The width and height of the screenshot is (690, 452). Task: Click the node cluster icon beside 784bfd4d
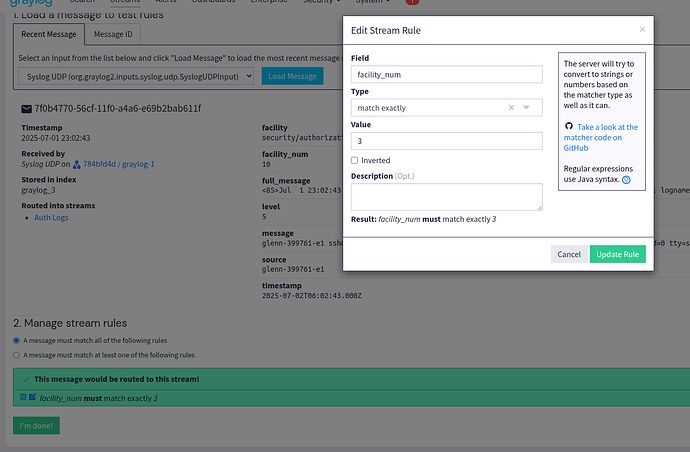pyautogui.click(x=77, y=165)
